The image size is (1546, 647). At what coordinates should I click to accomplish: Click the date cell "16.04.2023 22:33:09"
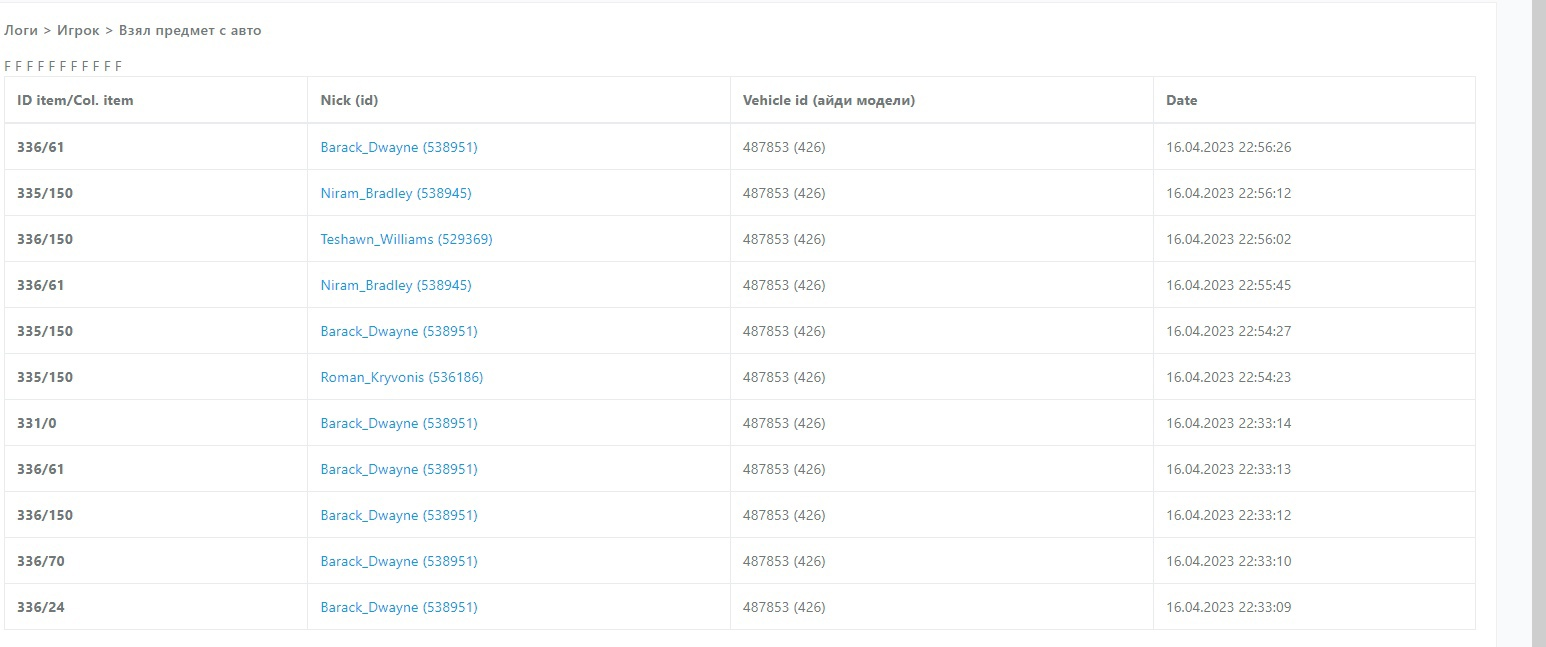point(1228,607)
